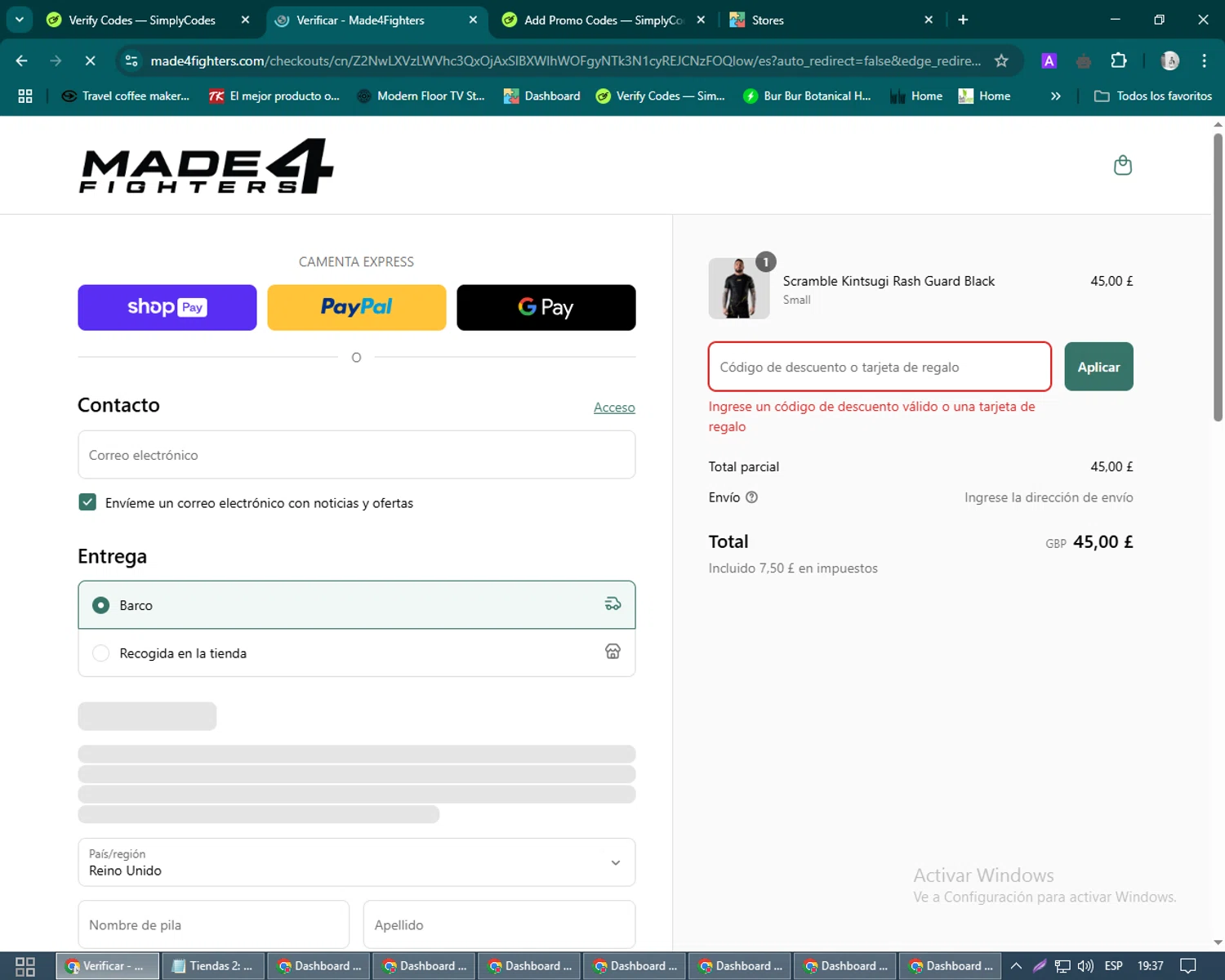Open the Chrome three-dot menu

click(1205, 60)
